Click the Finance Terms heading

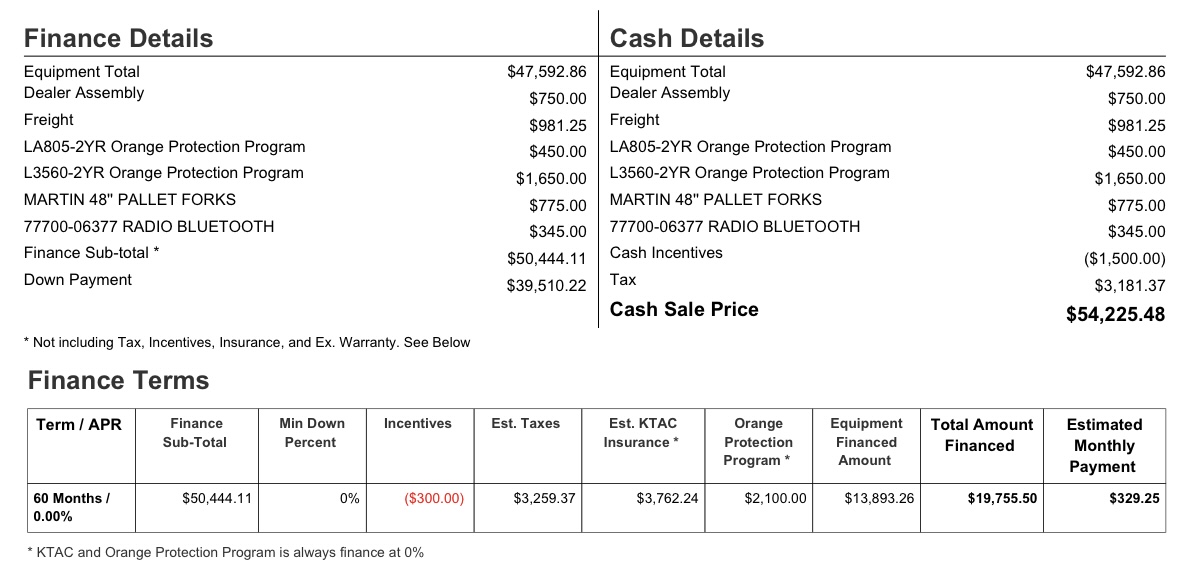[x=119, y=380]
